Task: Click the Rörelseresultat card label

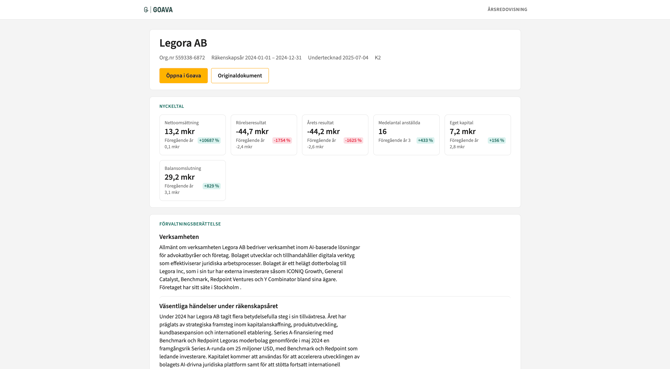Action: [x=251, y=123]
